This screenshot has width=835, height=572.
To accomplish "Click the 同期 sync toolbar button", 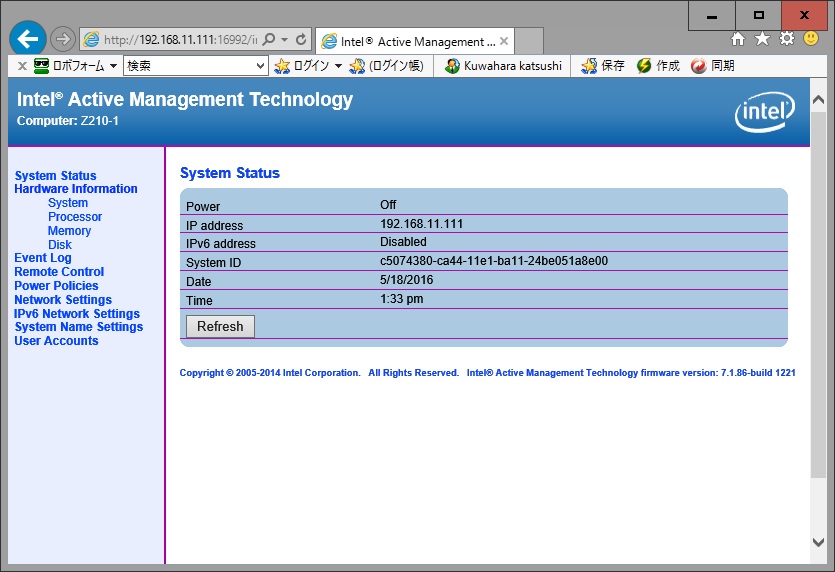I will tap(713, 66).
